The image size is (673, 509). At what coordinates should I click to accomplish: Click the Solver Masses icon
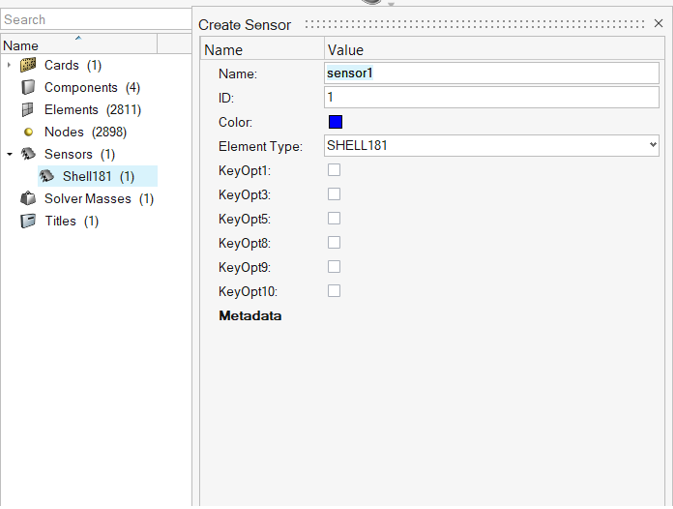(x=28, y=198)
